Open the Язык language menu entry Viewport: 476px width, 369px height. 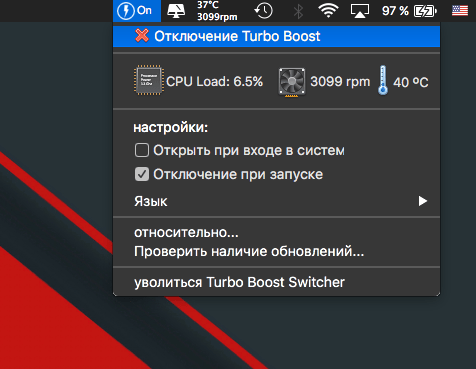276,201
